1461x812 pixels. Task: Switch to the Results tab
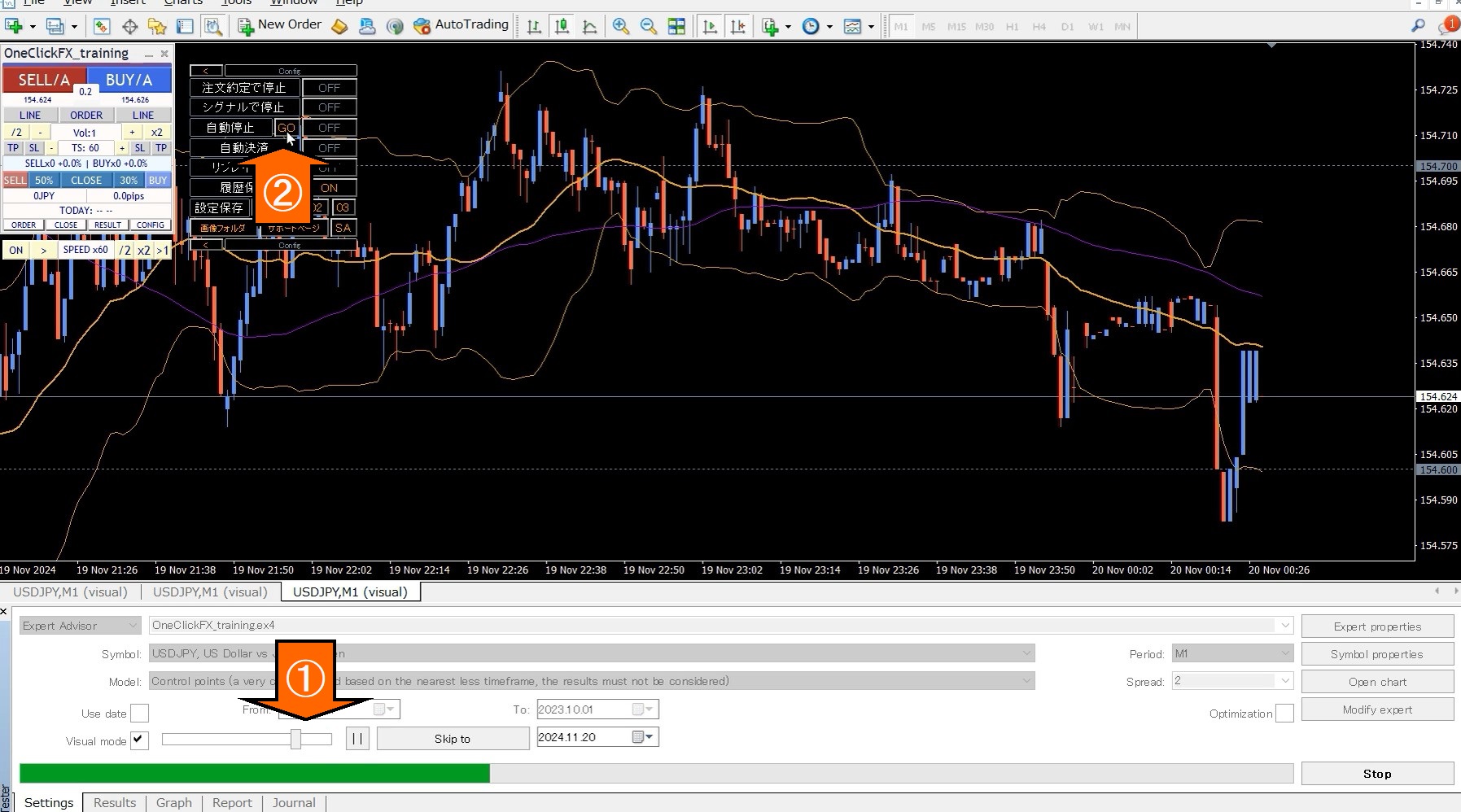tap(115, 802)
